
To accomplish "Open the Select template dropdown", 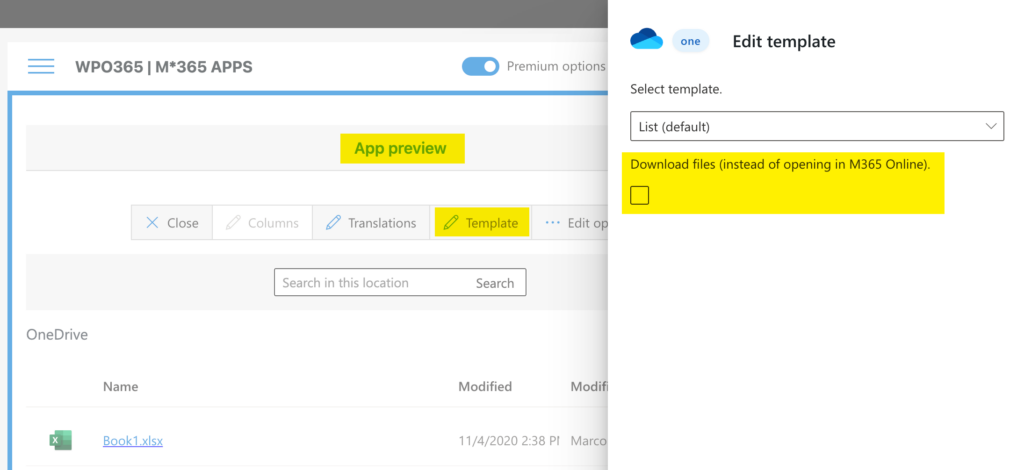I will 817,126.
